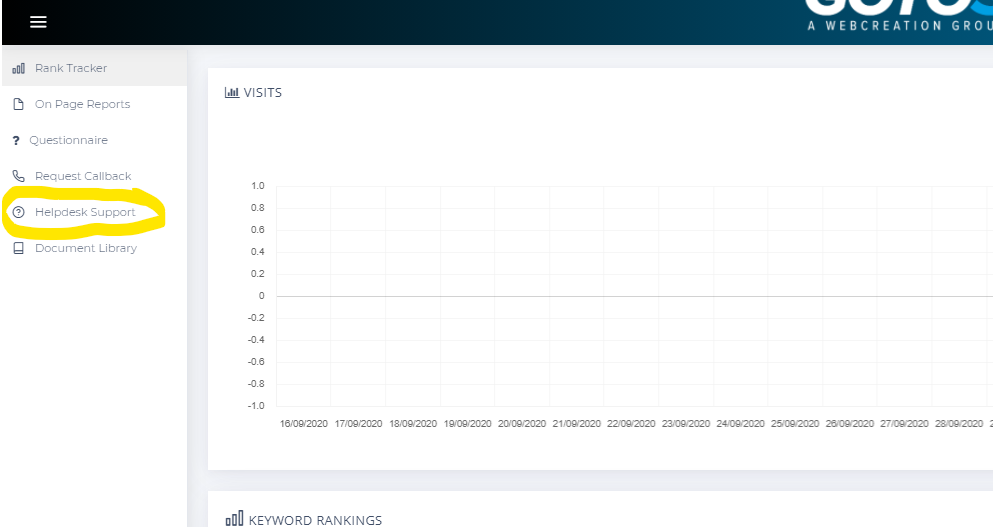Click the -0.2 y-axis value

pos(256,317)
